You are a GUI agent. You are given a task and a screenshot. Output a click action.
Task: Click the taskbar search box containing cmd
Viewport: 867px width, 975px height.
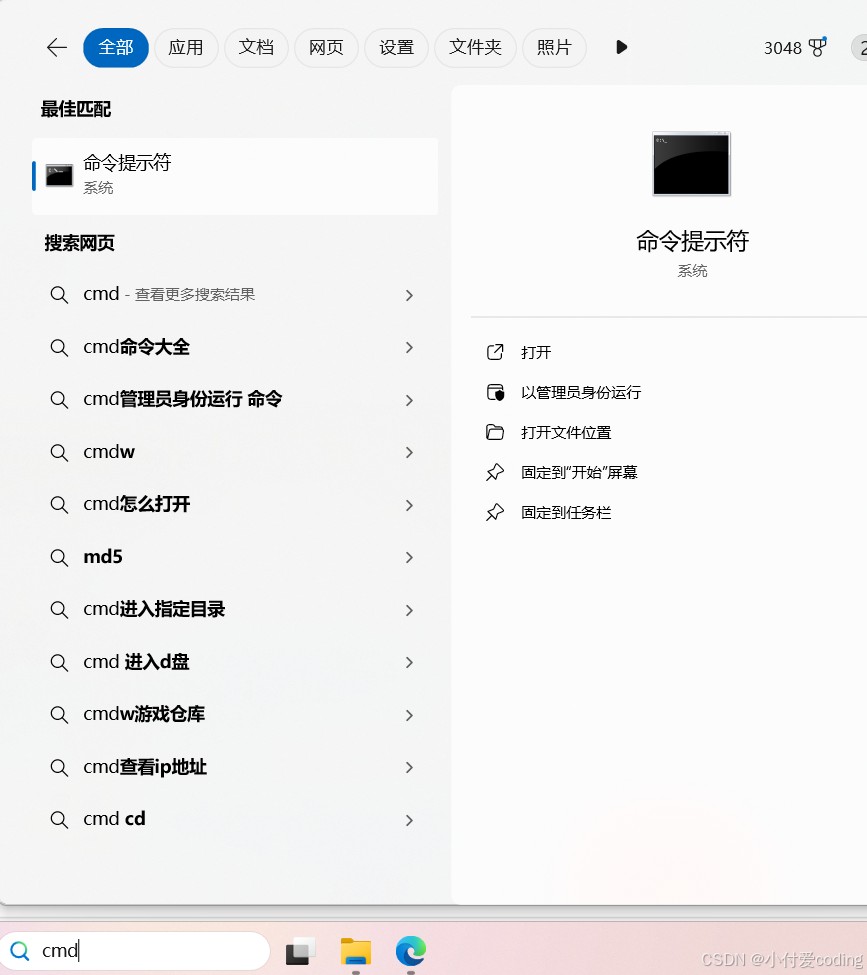[135, 951]
